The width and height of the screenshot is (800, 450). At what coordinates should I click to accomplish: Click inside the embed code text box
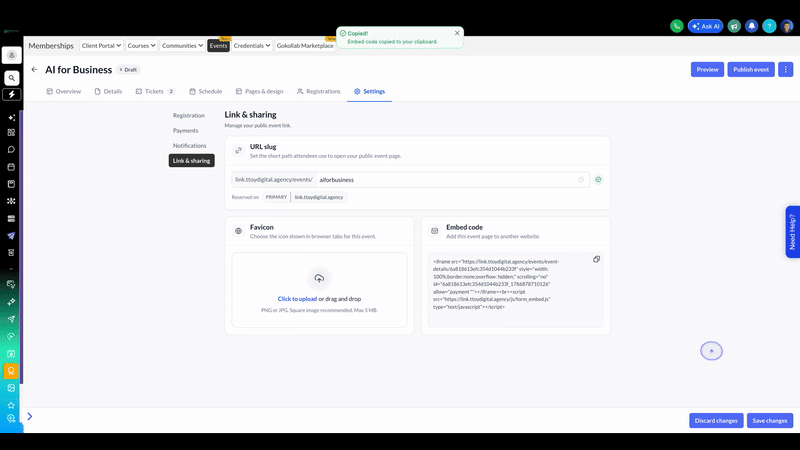pyautogui.click(x=515, y=290)
